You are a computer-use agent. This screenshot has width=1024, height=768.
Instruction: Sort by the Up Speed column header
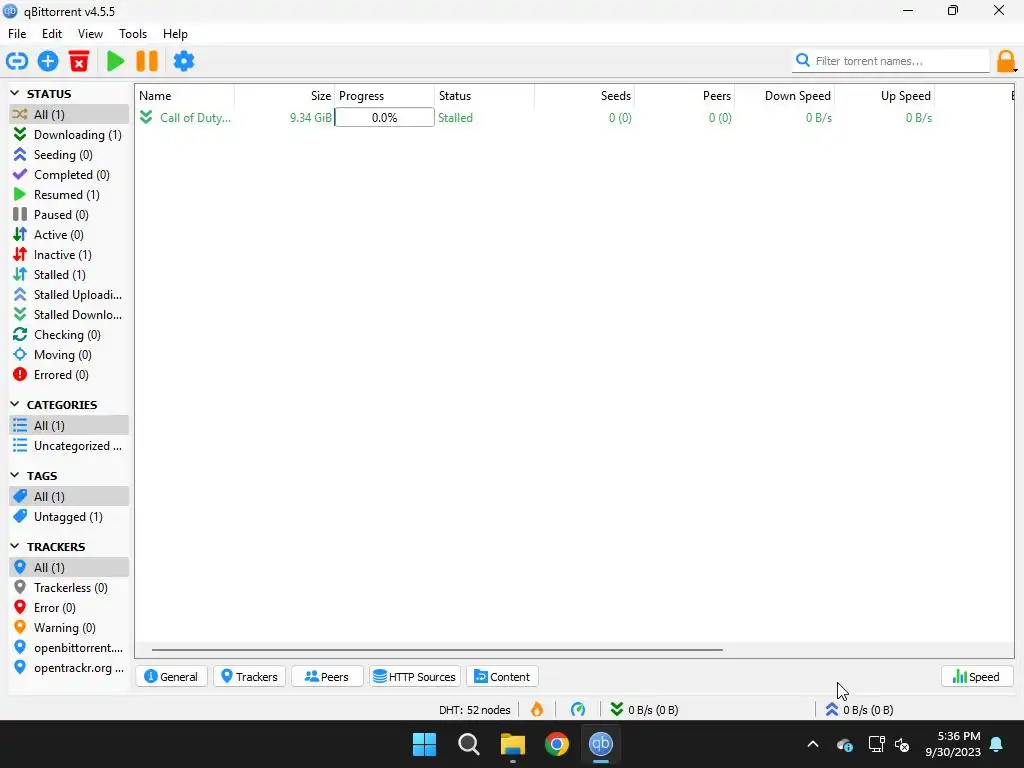click(x=884, y=96)
